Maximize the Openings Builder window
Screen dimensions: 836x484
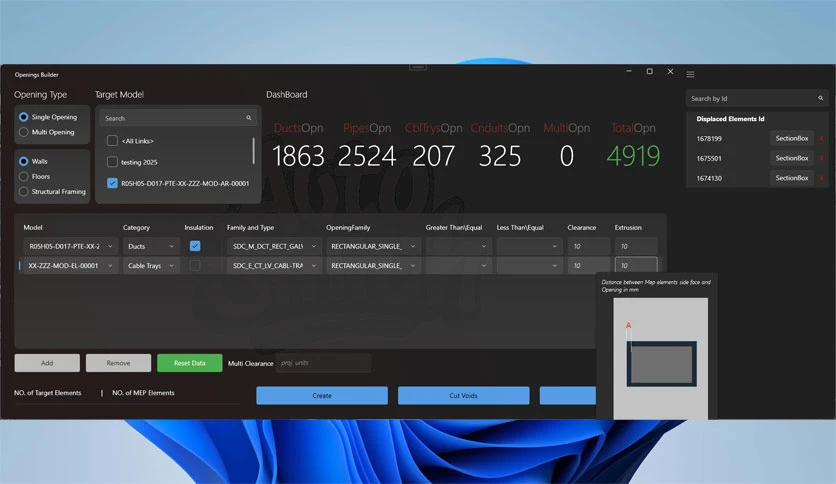coord(649,71)
